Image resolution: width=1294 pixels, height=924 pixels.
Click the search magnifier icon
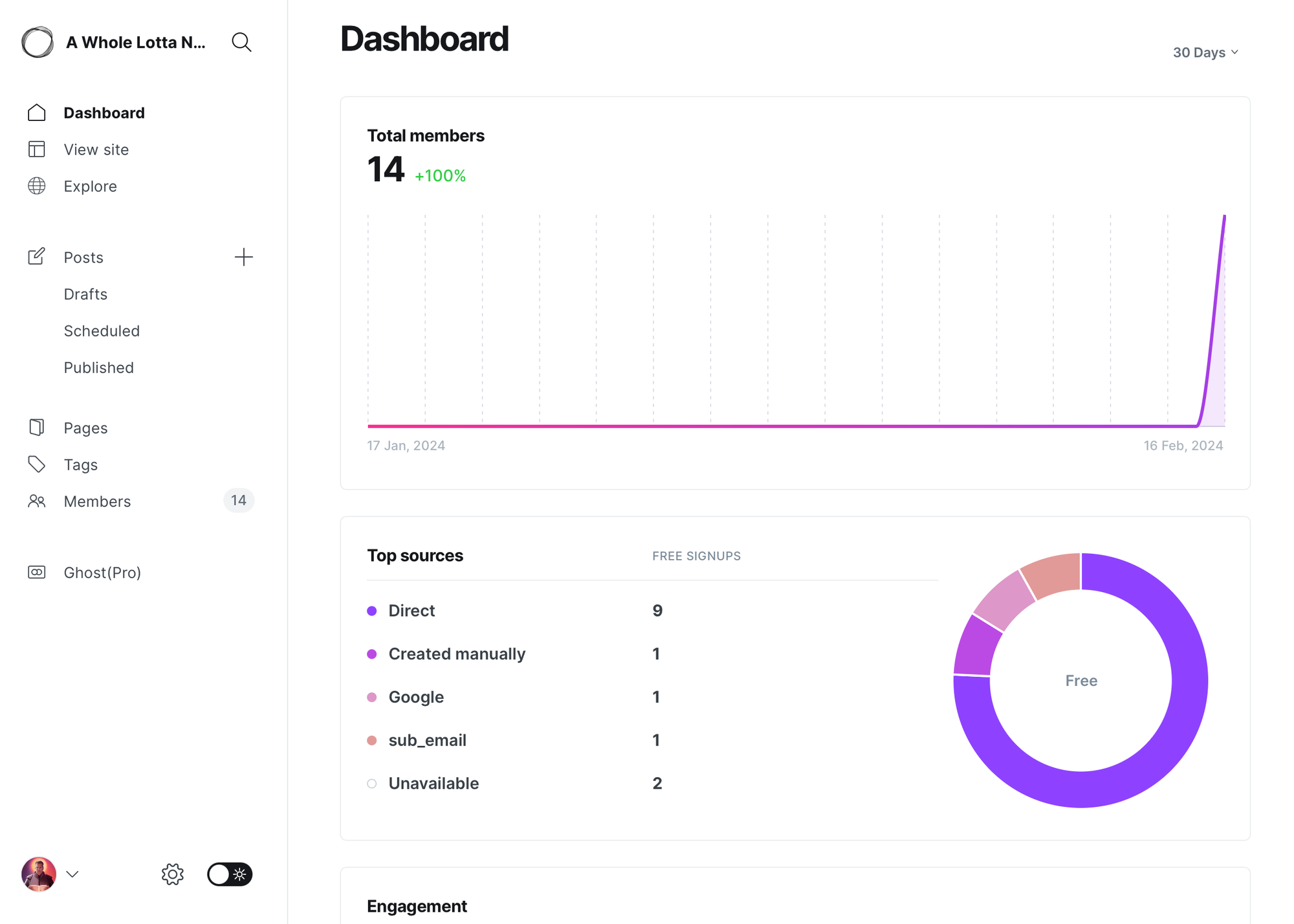click(241, 42)
